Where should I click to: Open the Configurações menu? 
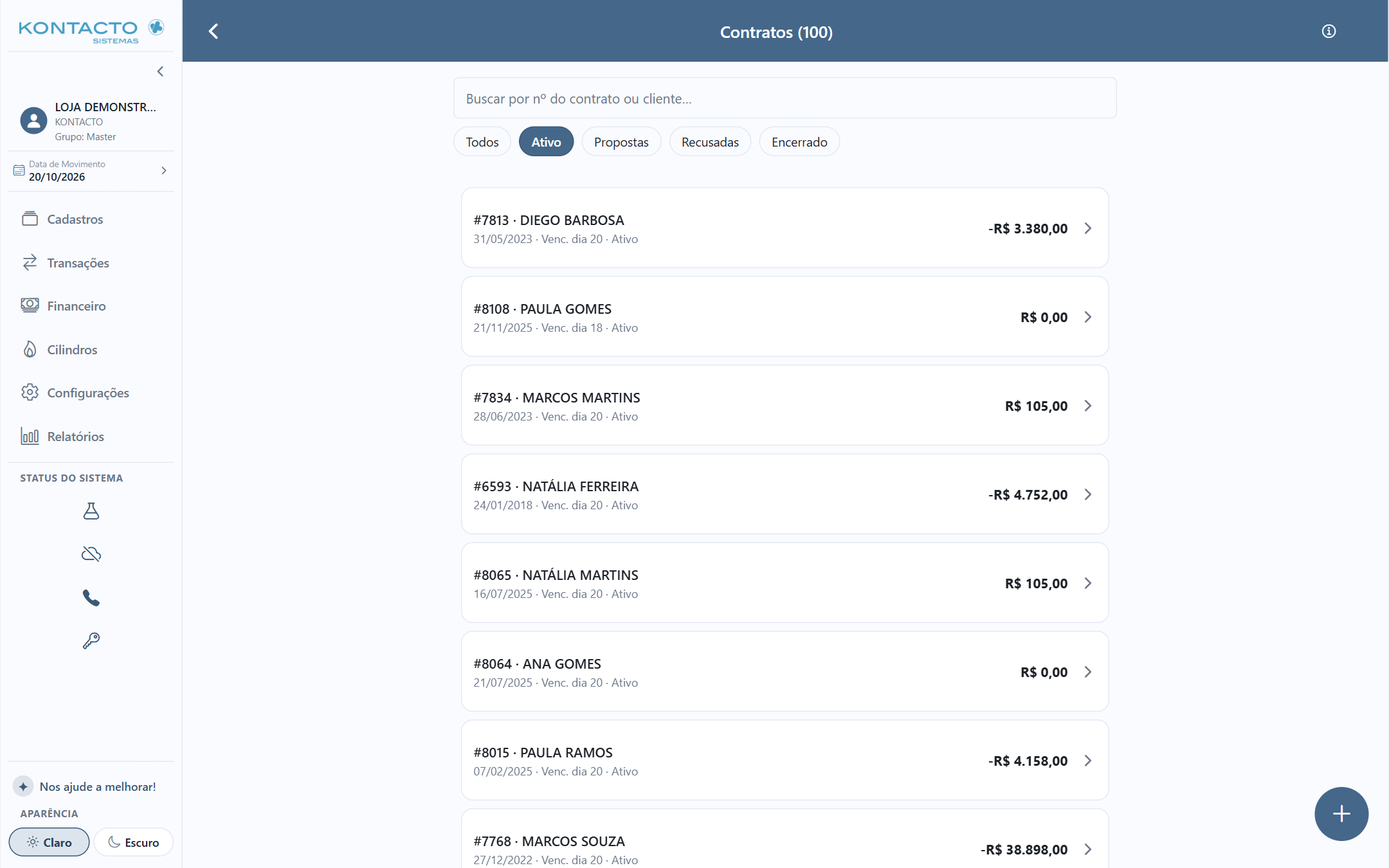tap(91, 393)
